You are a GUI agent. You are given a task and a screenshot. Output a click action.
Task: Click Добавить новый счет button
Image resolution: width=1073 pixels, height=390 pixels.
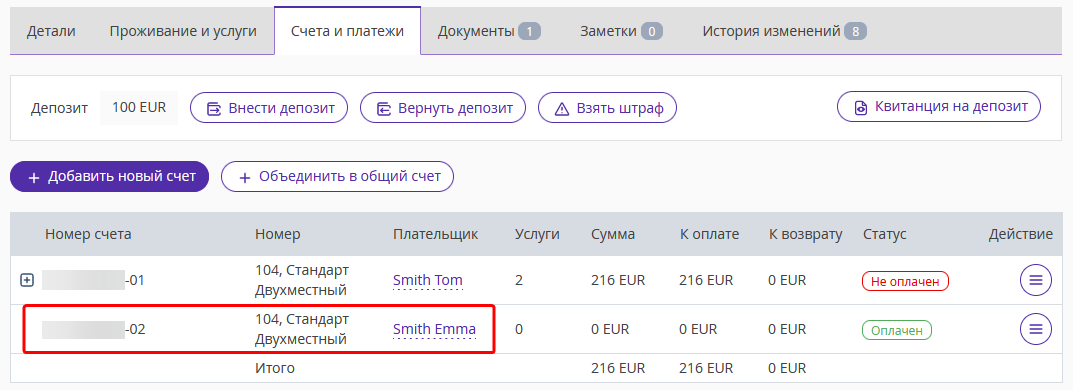[109, 177]
